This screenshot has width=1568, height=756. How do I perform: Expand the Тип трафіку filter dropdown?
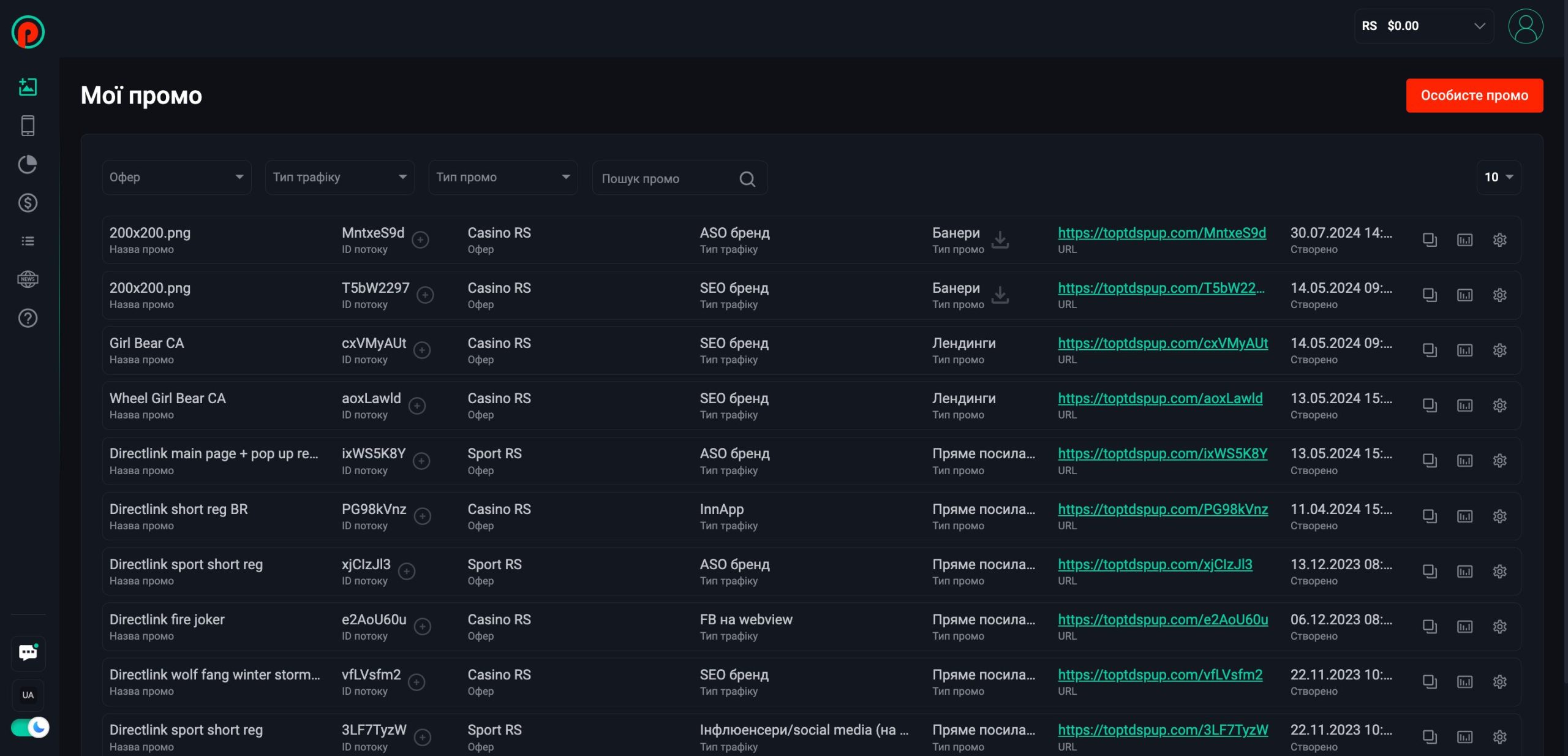339,177
